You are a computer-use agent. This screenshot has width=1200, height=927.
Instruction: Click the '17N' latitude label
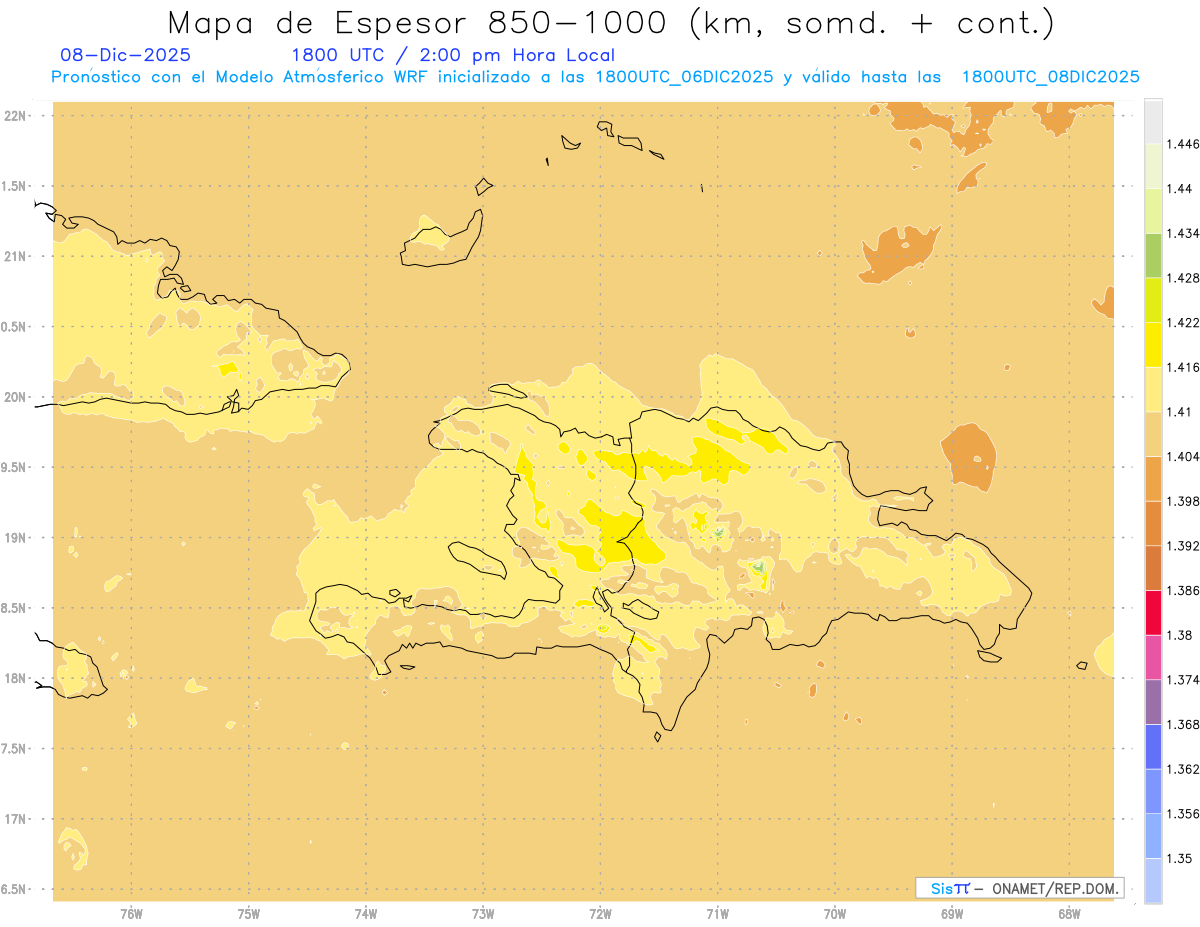coord(15,819)
